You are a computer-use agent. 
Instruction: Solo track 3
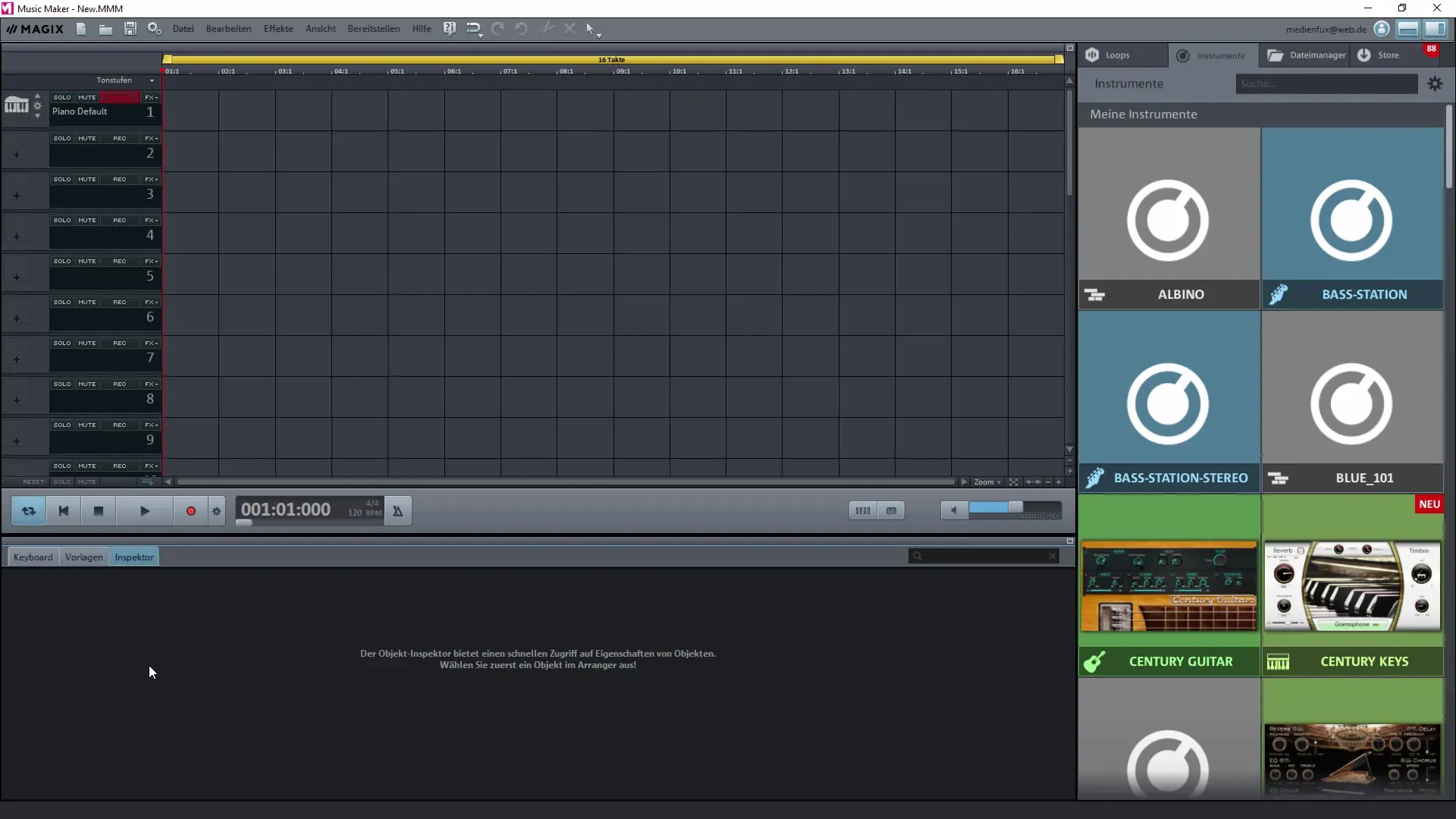62,179
